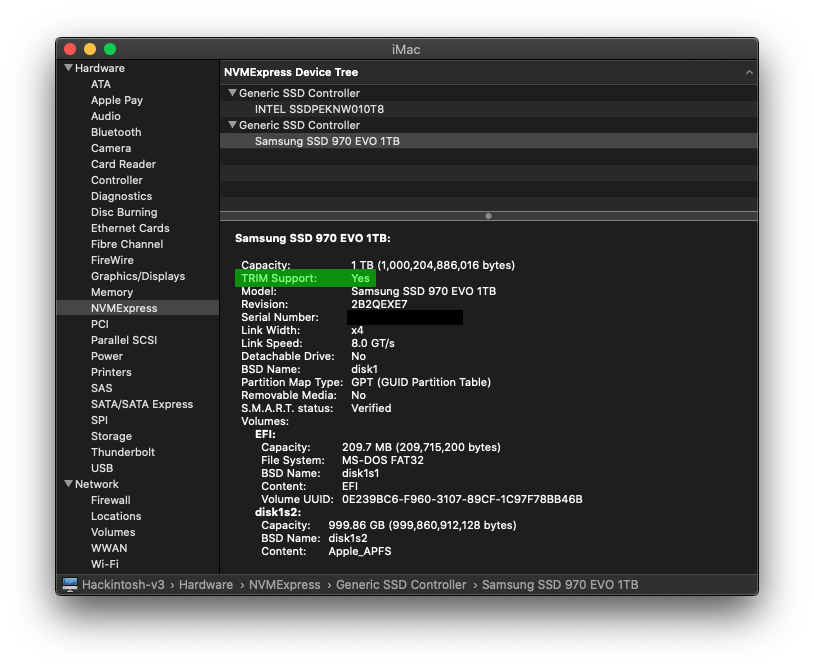Select Firewall under Network
Screen dimensions: 814x669
click(x=111, y=500)
